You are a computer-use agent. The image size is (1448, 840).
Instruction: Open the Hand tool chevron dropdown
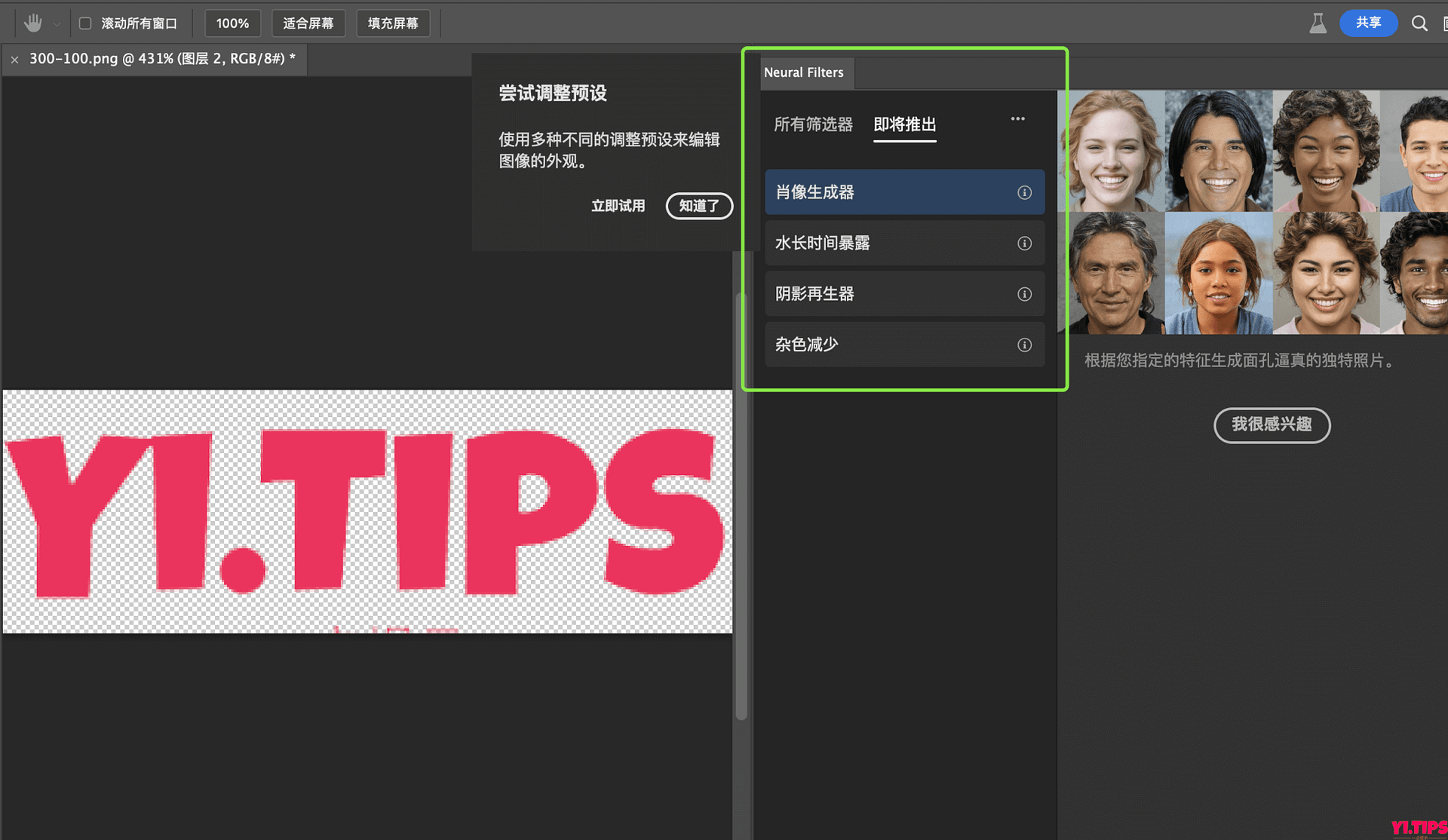point(55,23)
